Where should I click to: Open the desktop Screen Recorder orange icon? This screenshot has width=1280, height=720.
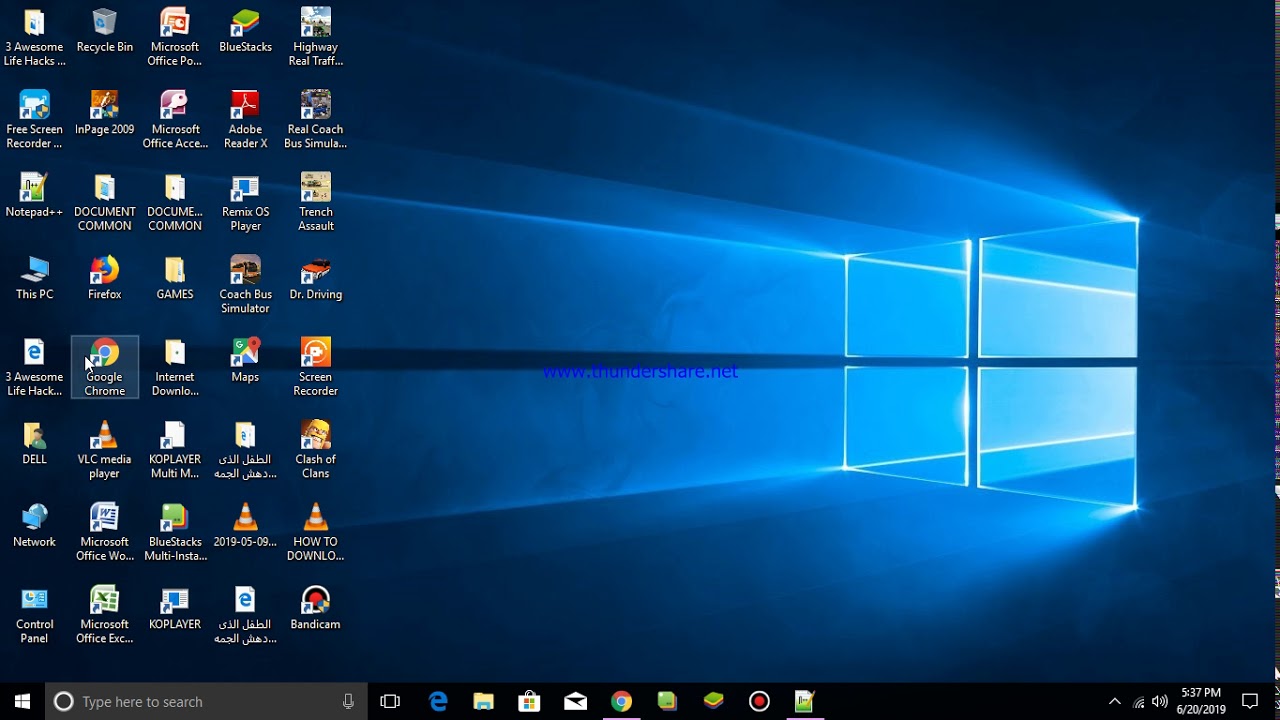315,367
